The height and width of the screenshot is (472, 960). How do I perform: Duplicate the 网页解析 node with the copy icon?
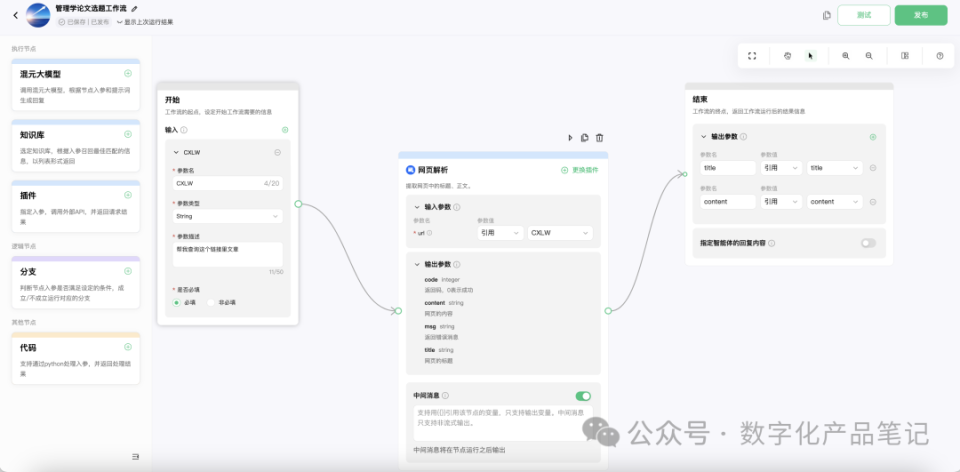click(x=585, y=138)
